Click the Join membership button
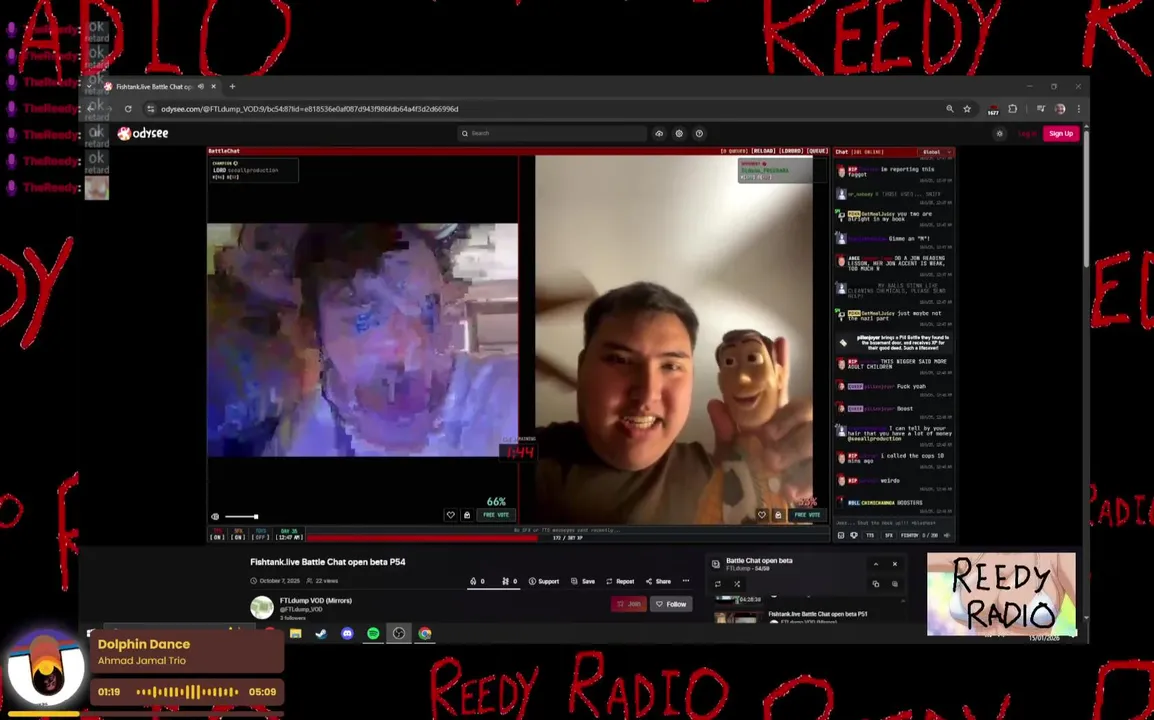Screen dimensions: 1154x720 pyautogui.click(x=629, y=604)
